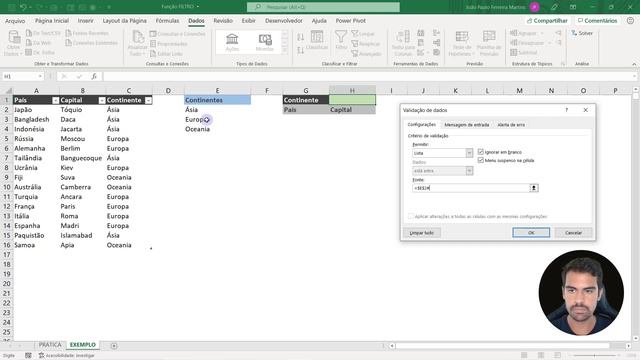Viewport: 640px width, 360px height.
Task: Switch to Alerta de erro tab
Action: pos(511,125)
